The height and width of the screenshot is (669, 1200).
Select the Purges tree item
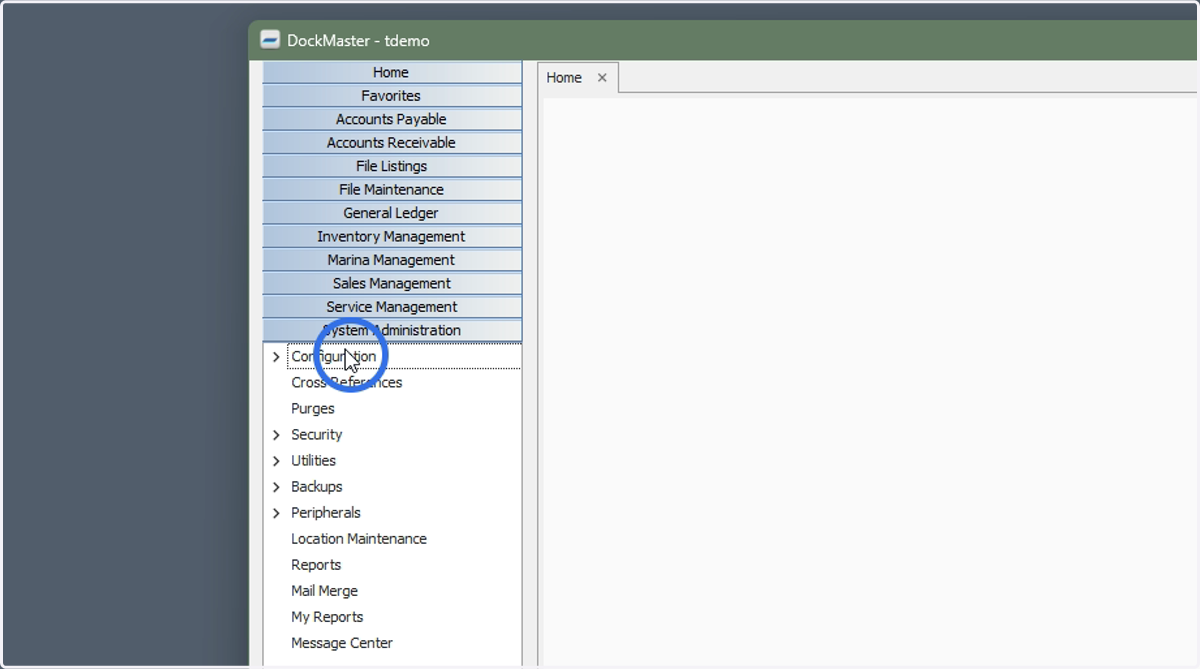pos(313,408)
